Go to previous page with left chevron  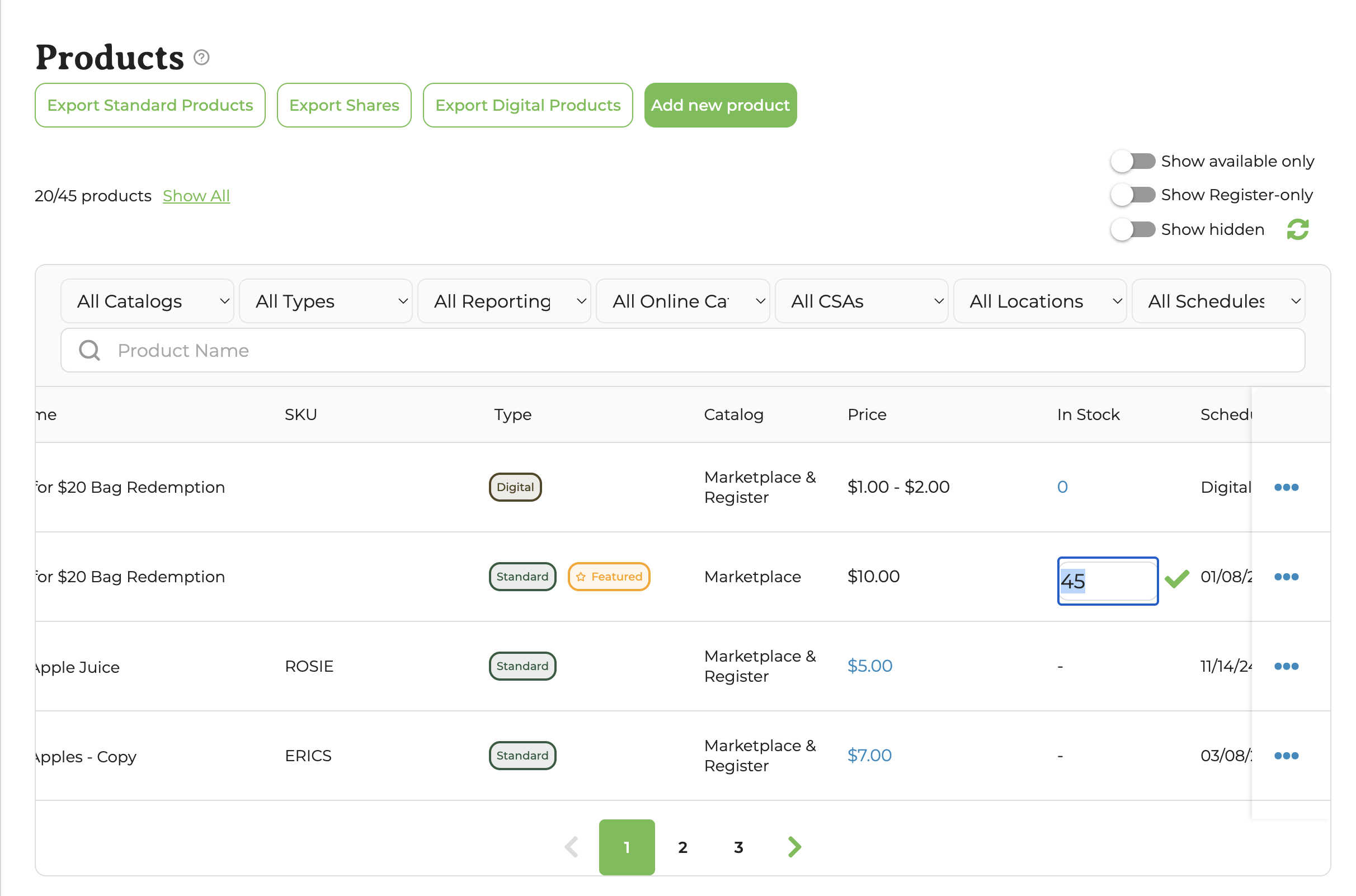(x=571, y=847)
